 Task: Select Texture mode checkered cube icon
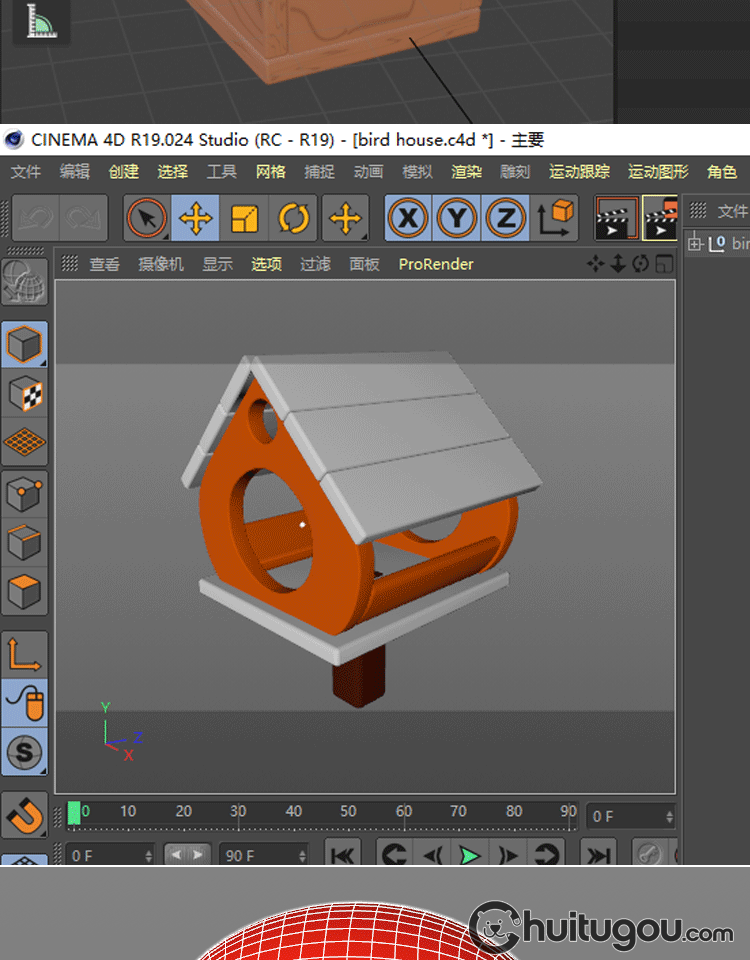tap(24, 394)
